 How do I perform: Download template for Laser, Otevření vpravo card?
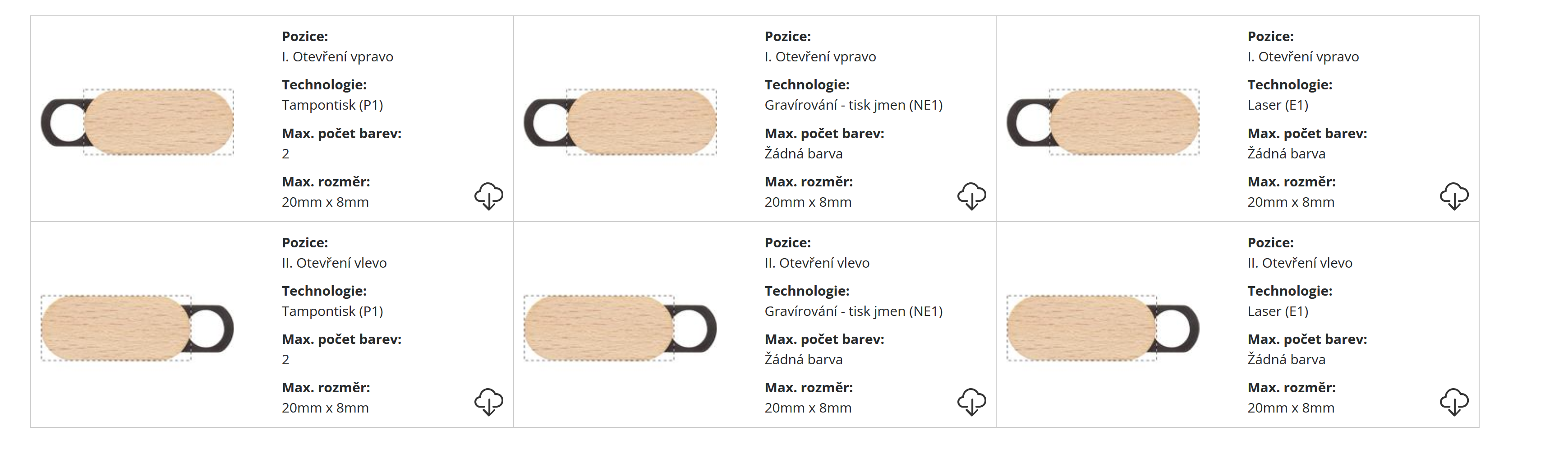tap(1453, 196)
